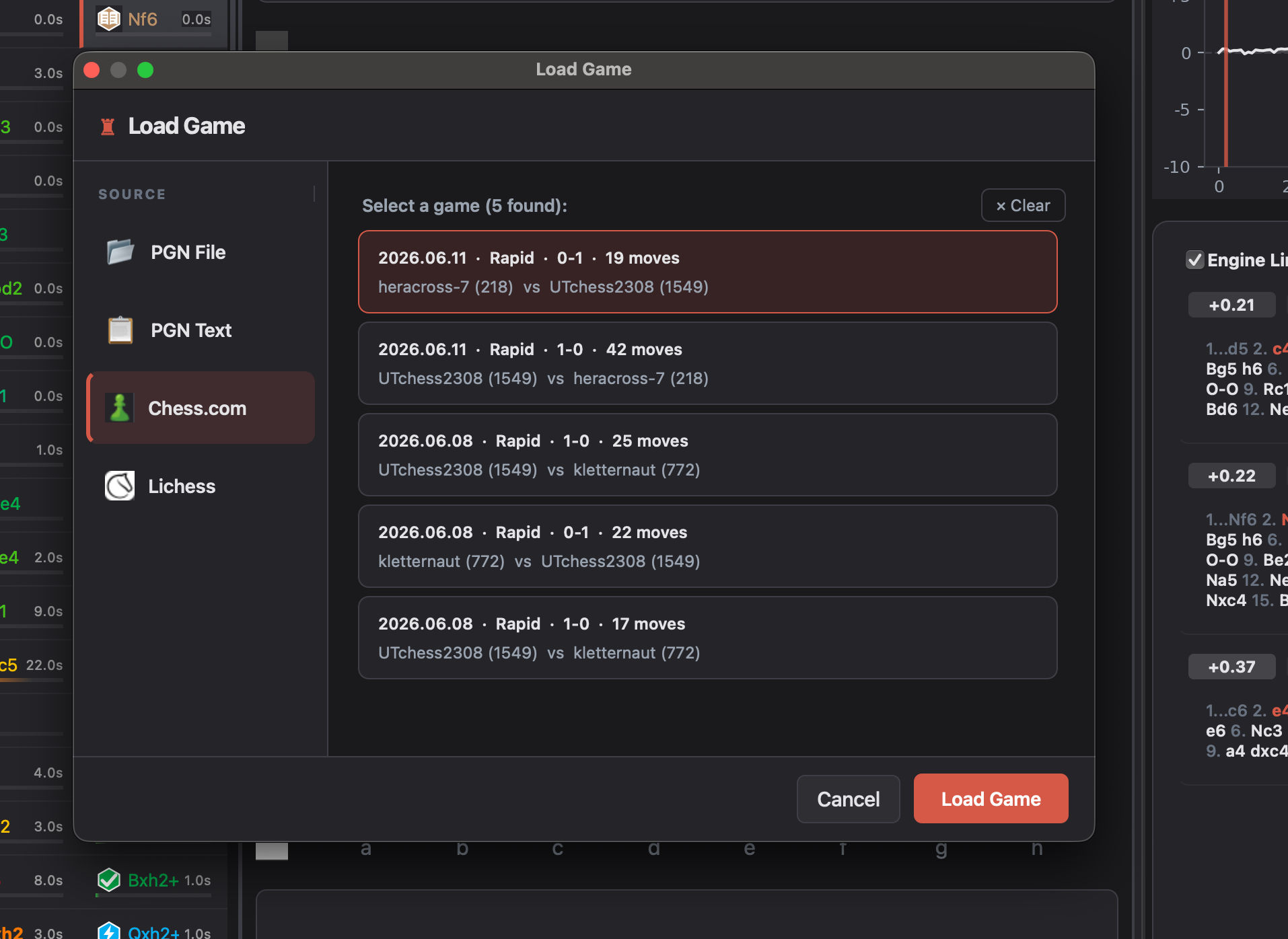Click the +0.22 engine evaluation badge
Image resolution: width=1288 pixels, height=939 pixels.
coord(1231,476)
